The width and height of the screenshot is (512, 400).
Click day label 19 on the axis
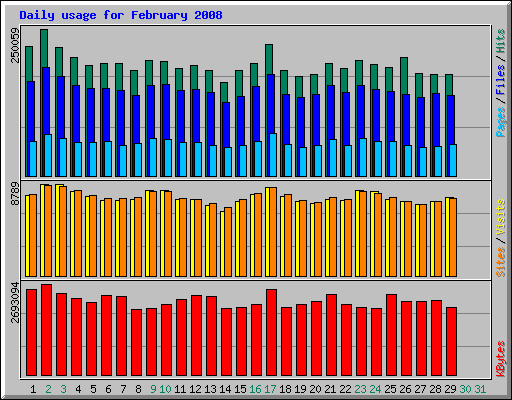click(x=300, y=389)
